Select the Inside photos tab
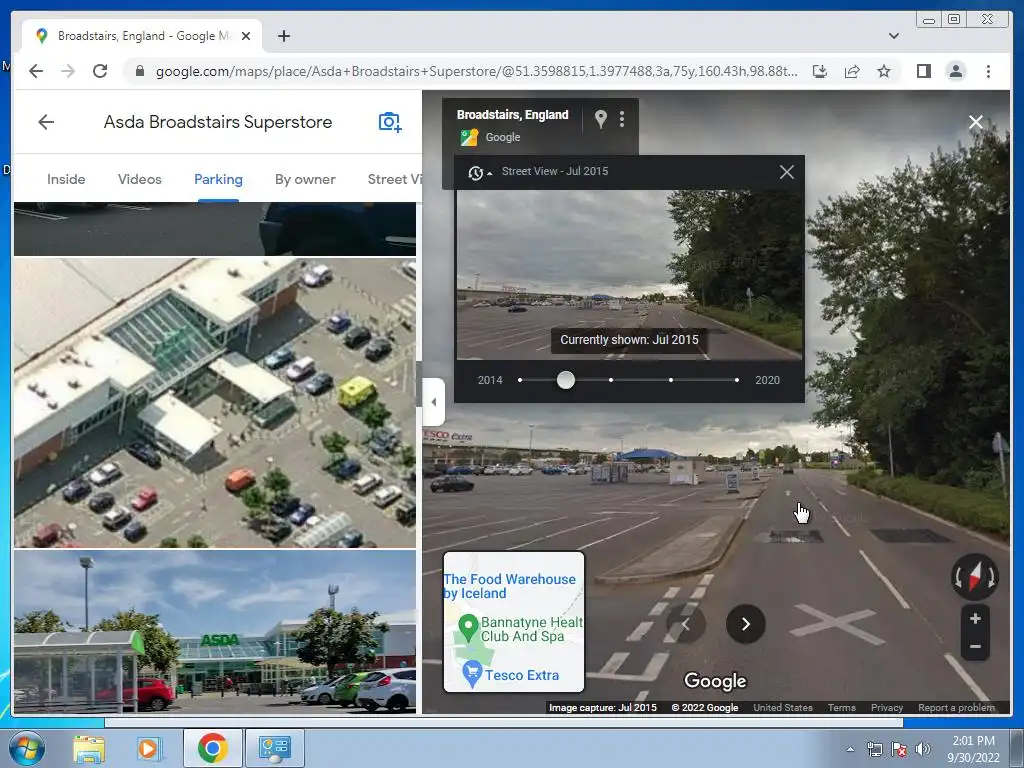Screen dimensions: 1024x768 pyautogui.click(x=66, y=179)
